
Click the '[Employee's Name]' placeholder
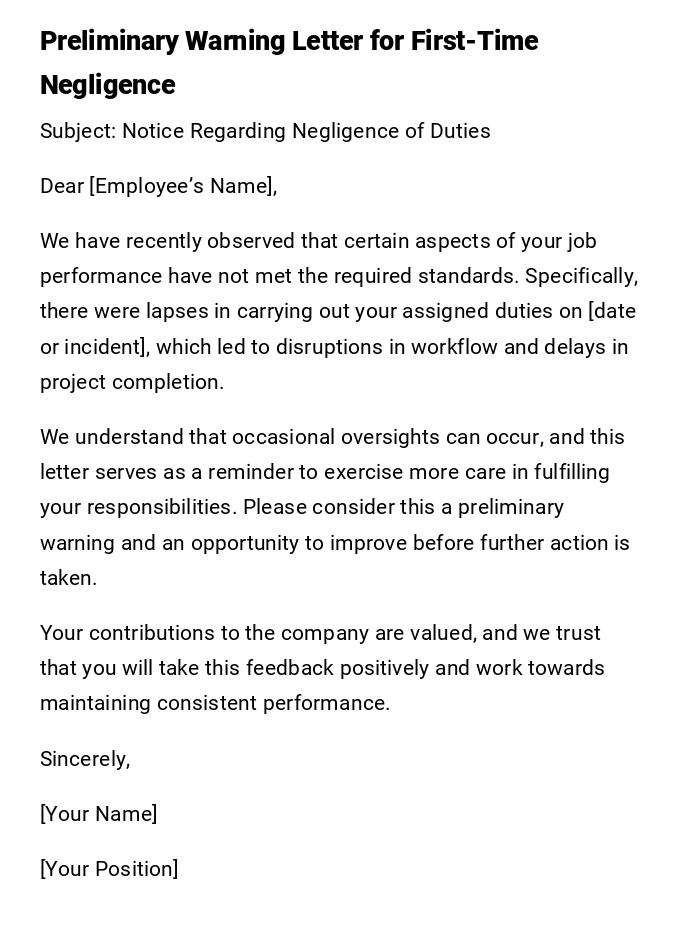click(183, 186)
